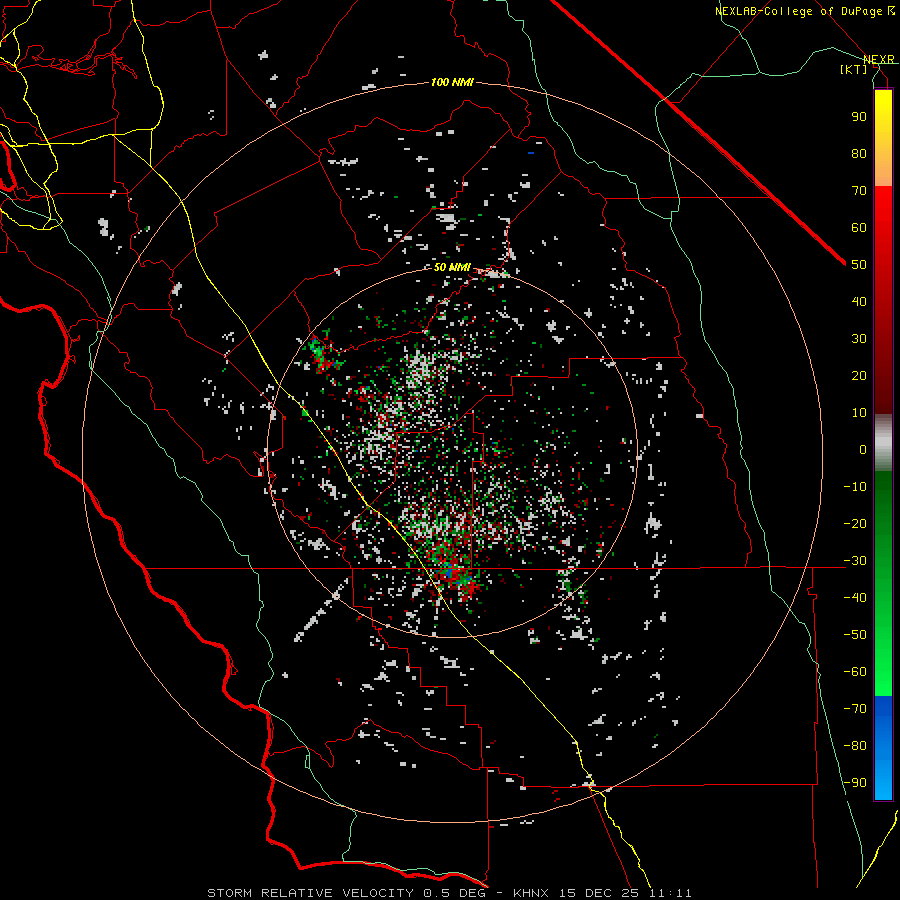Click the -20 value on color scale
Image resolution: width=900 pixels, height=900 pixels.
855,523
